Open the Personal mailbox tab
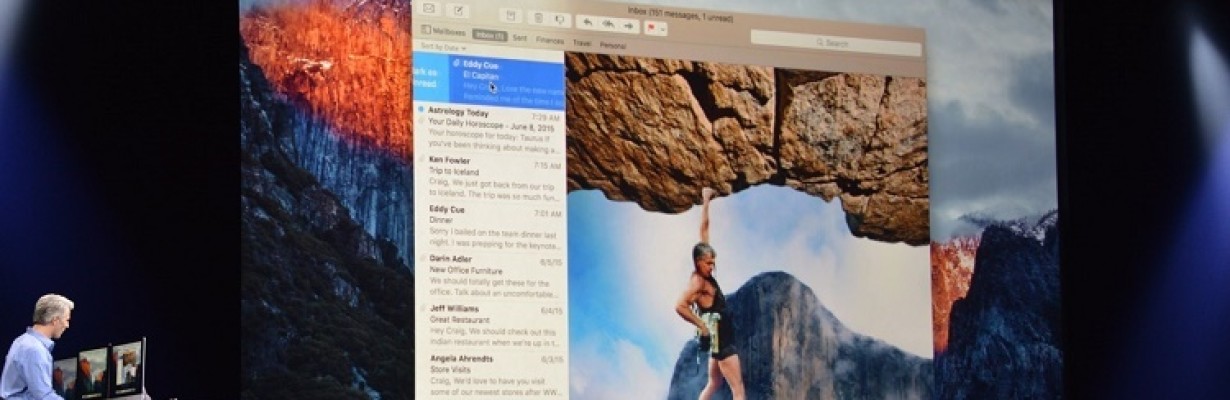Image resolution: width=1230 pixels, height=400 pixels. 613,45
